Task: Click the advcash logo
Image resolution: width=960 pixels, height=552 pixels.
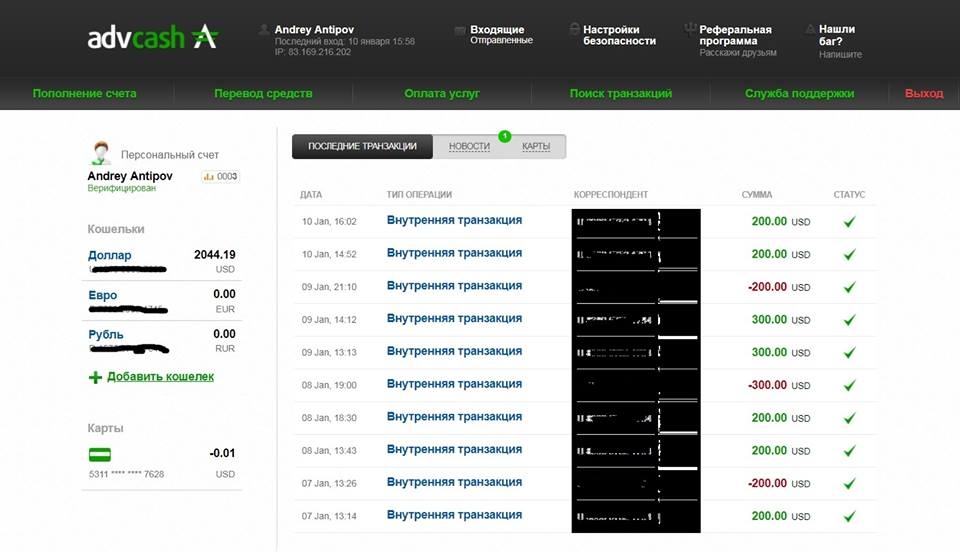Action: (x=152, y=38)
